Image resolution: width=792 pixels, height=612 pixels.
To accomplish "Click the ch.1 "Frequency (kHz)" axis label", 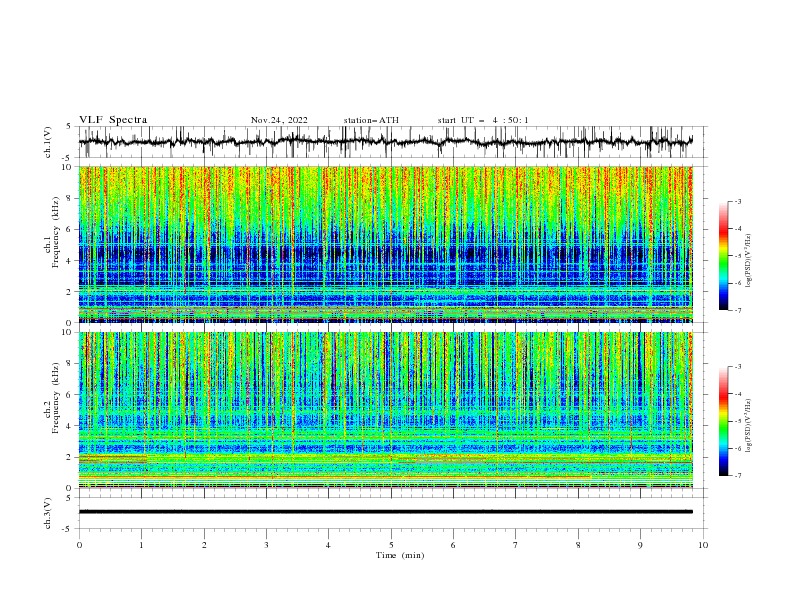I will coord(56,233).
